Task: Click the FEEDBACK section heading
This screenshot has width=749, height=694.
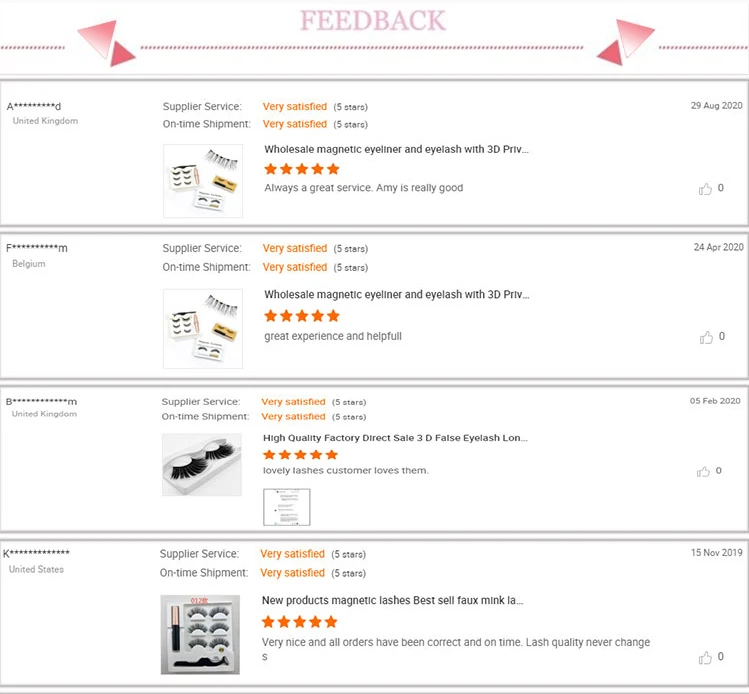Action: point(373,22)
